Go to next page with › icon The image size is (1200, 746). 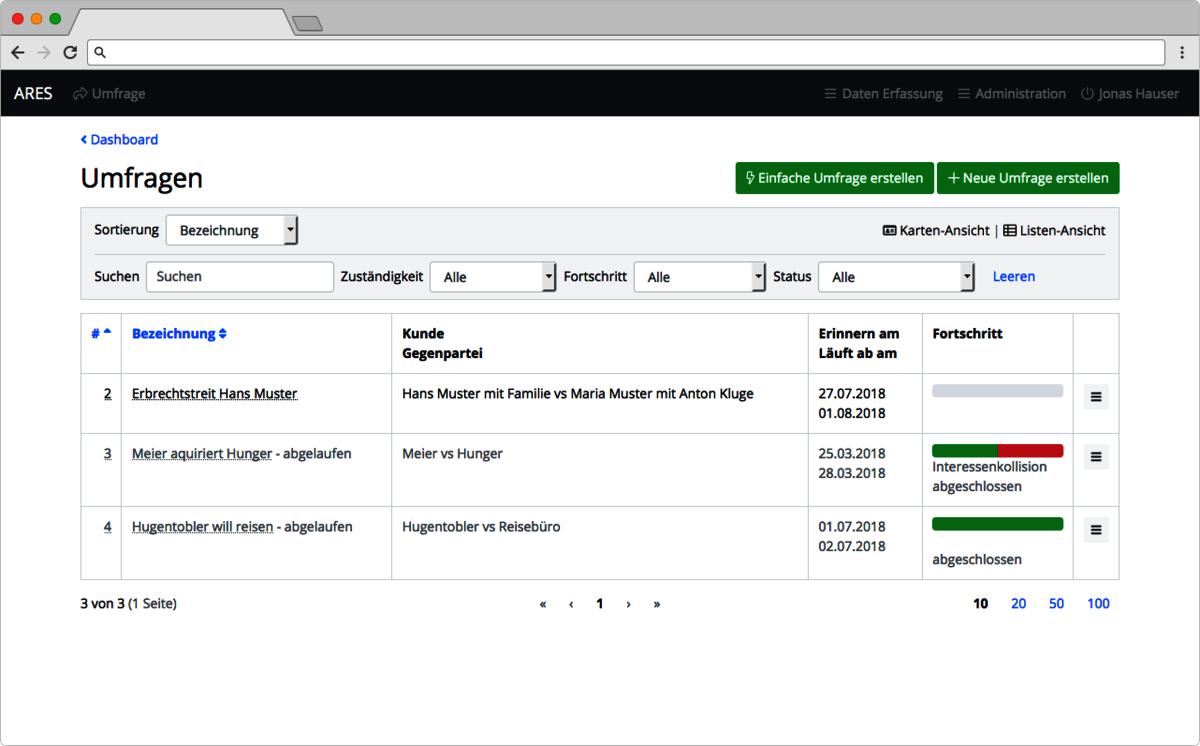pos(628,604)
